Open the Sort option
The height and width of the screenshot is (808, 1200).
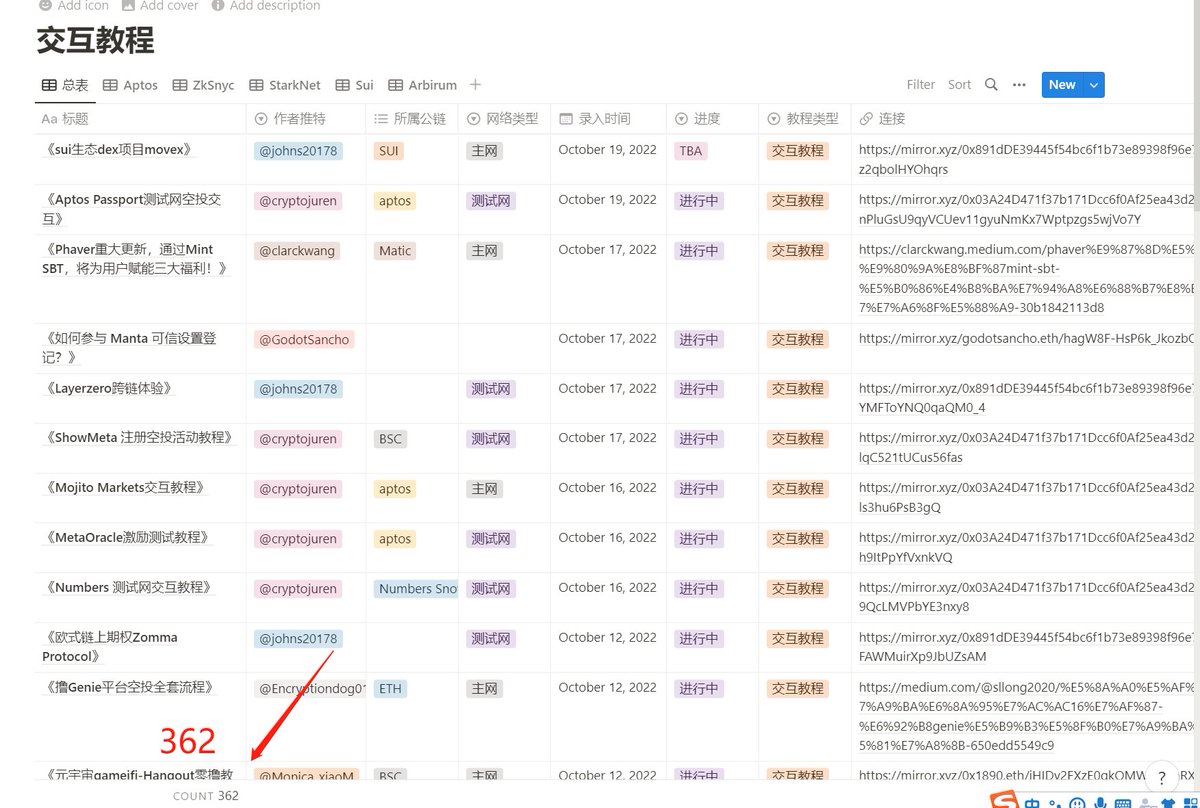click(959, 85)
